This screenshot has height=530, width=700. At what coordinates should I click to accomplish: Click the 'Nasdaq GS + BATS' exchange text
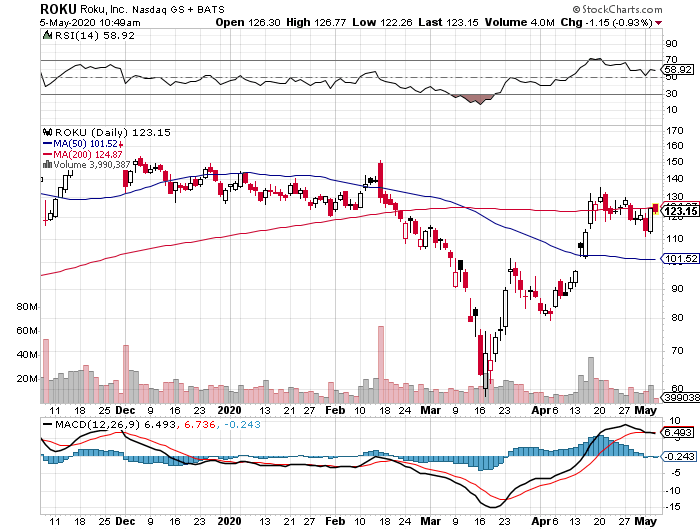click(x=179, y=9)
